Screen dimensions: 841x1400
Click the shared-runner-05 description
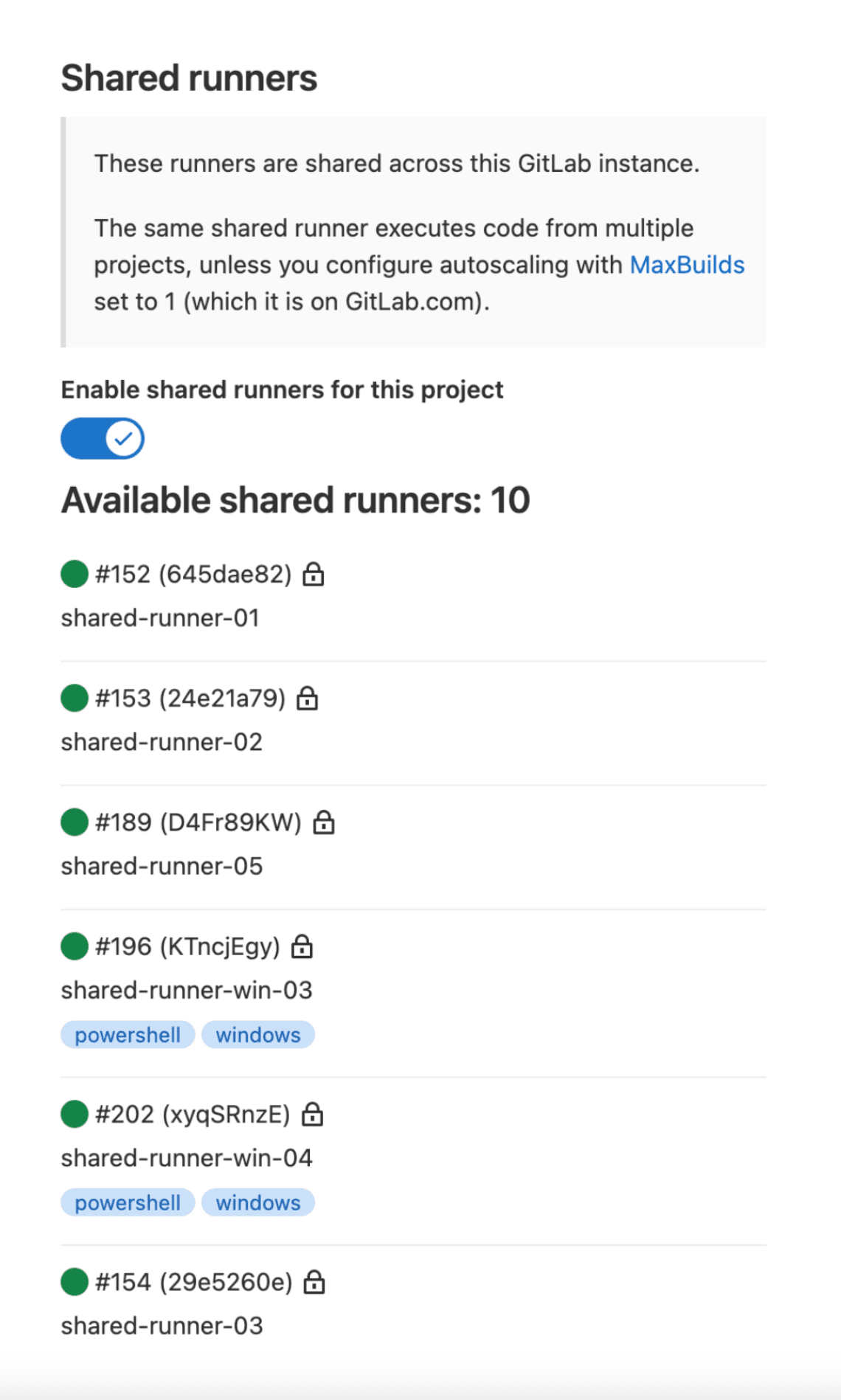(162, 866)
